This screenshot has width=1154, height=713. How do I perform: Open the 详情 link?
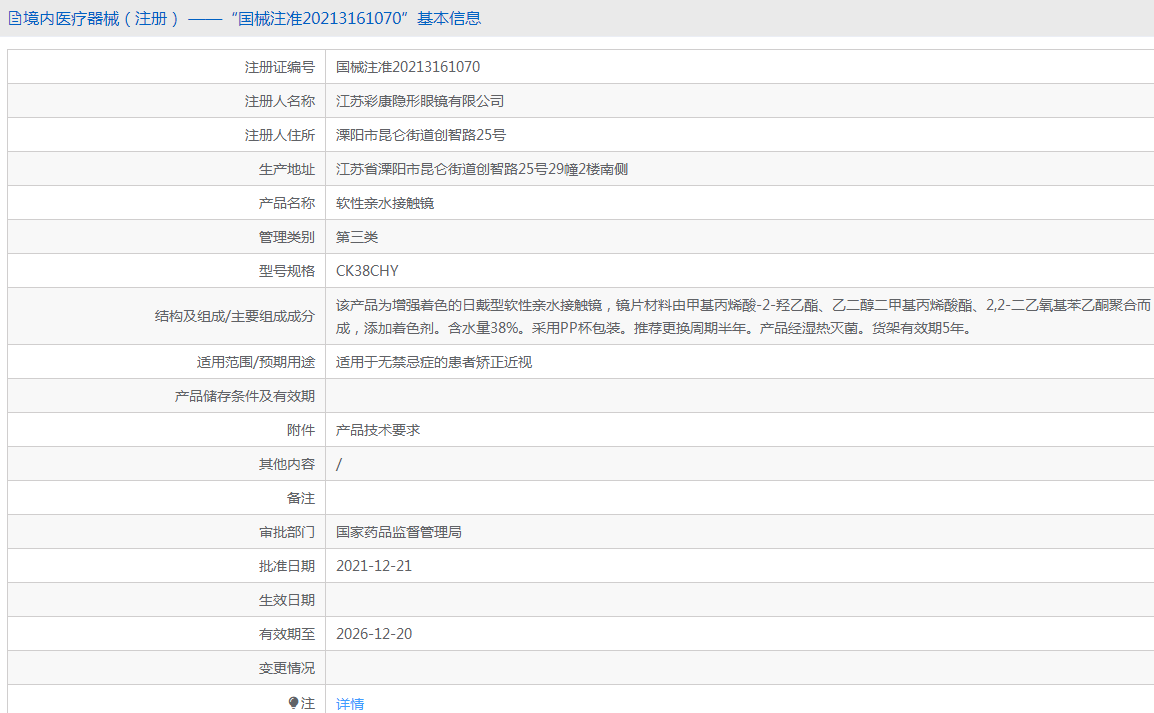point(350,704)
